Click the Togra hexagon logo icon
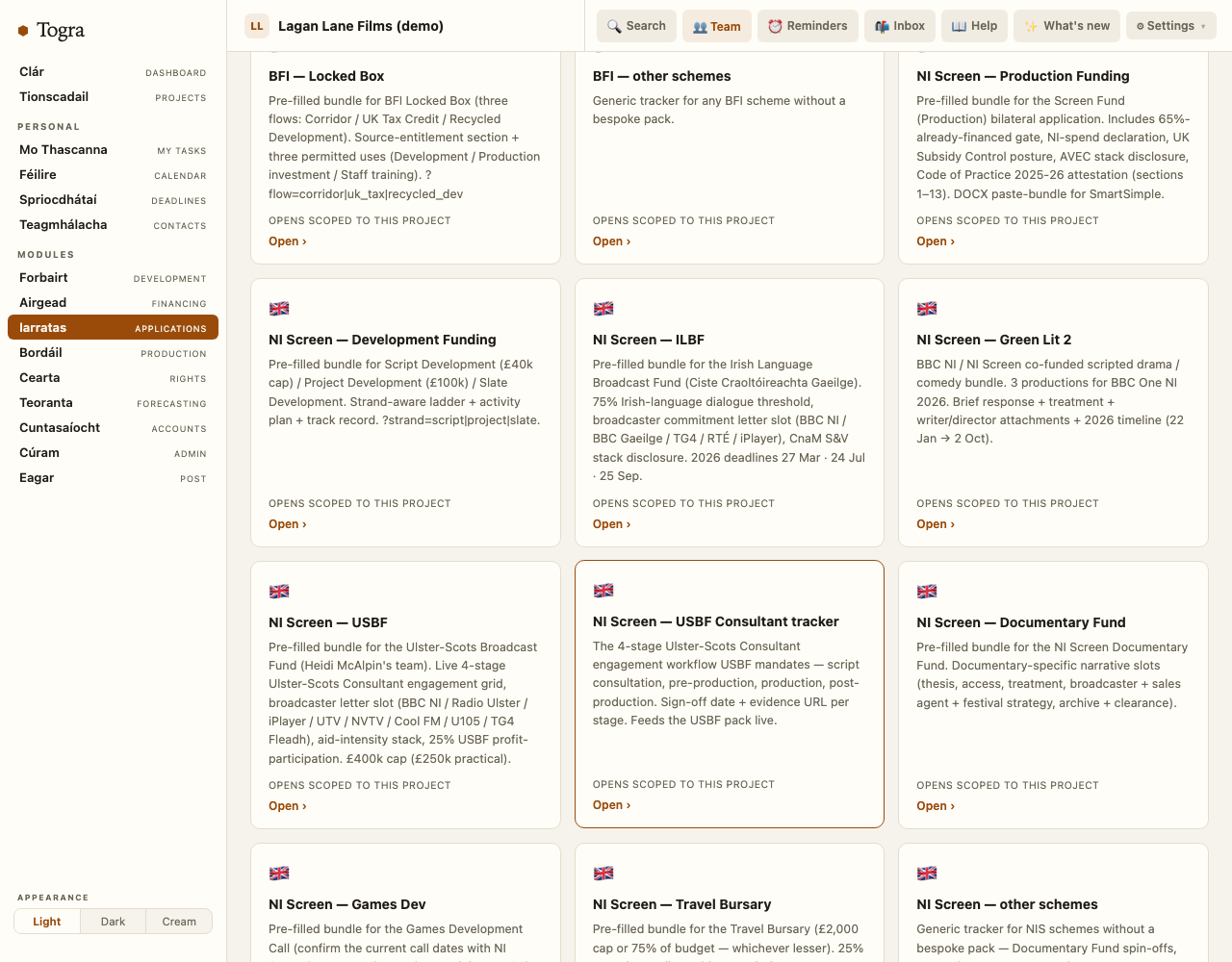 [x=23, y=31]
